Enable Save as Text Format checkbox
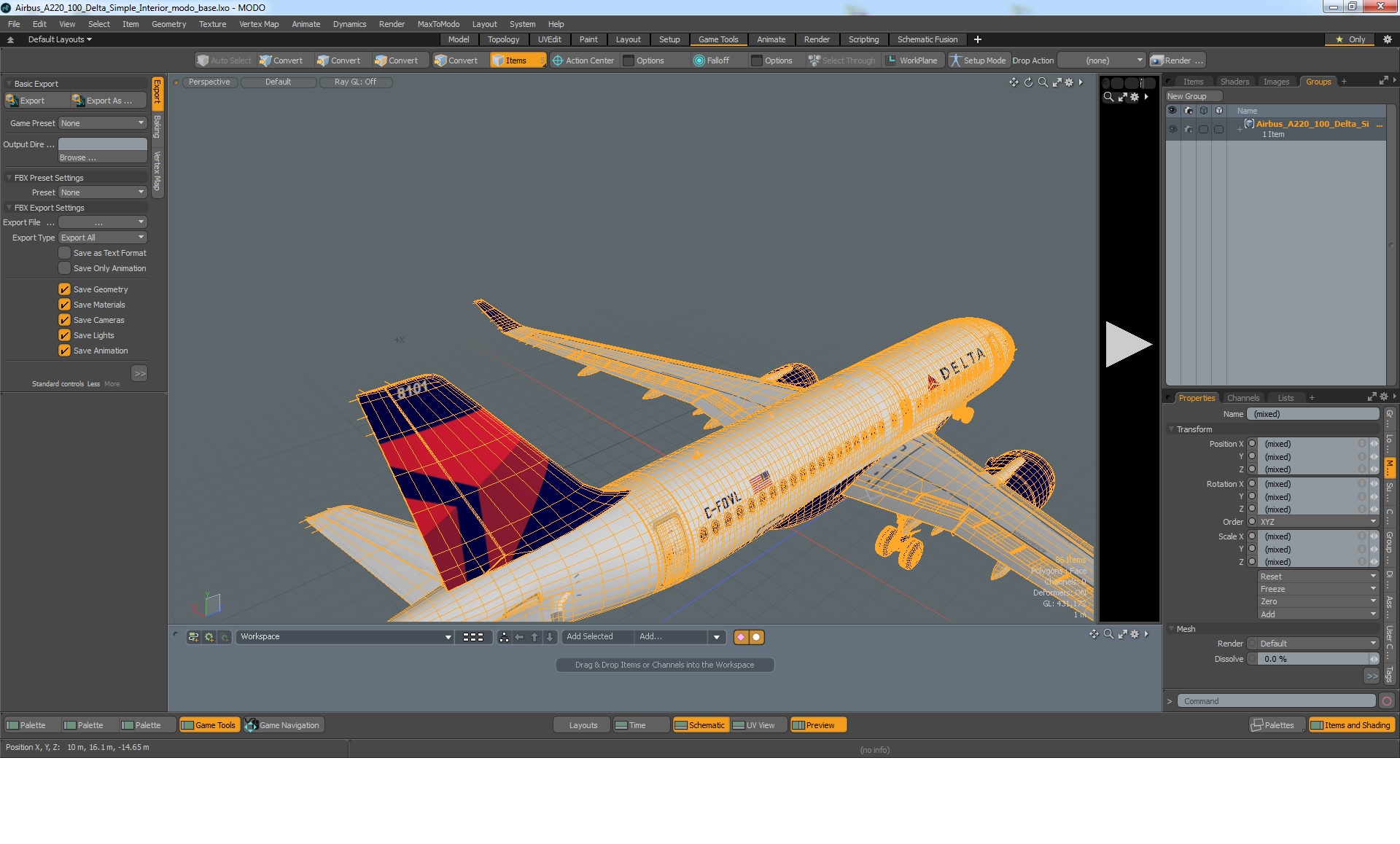 tap(65, 253)
